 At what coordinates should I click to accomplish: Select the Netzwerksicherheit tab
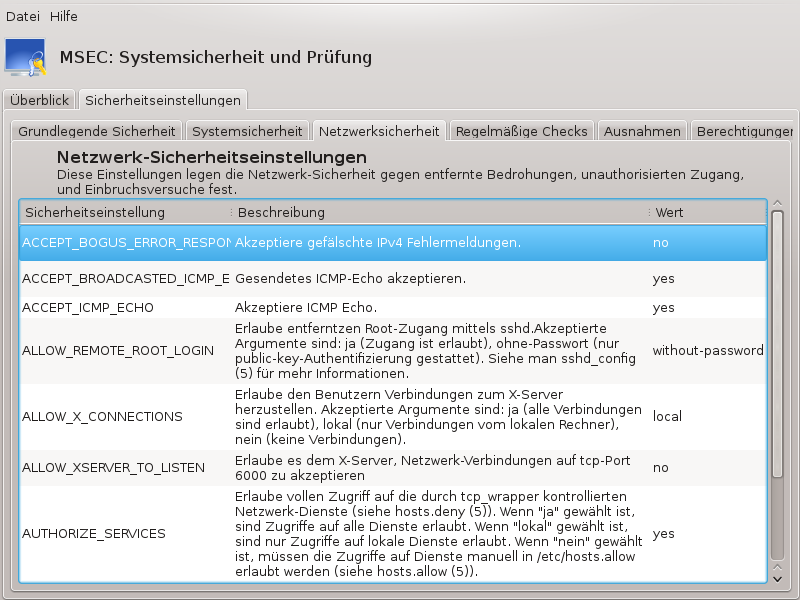click(379, 131)
